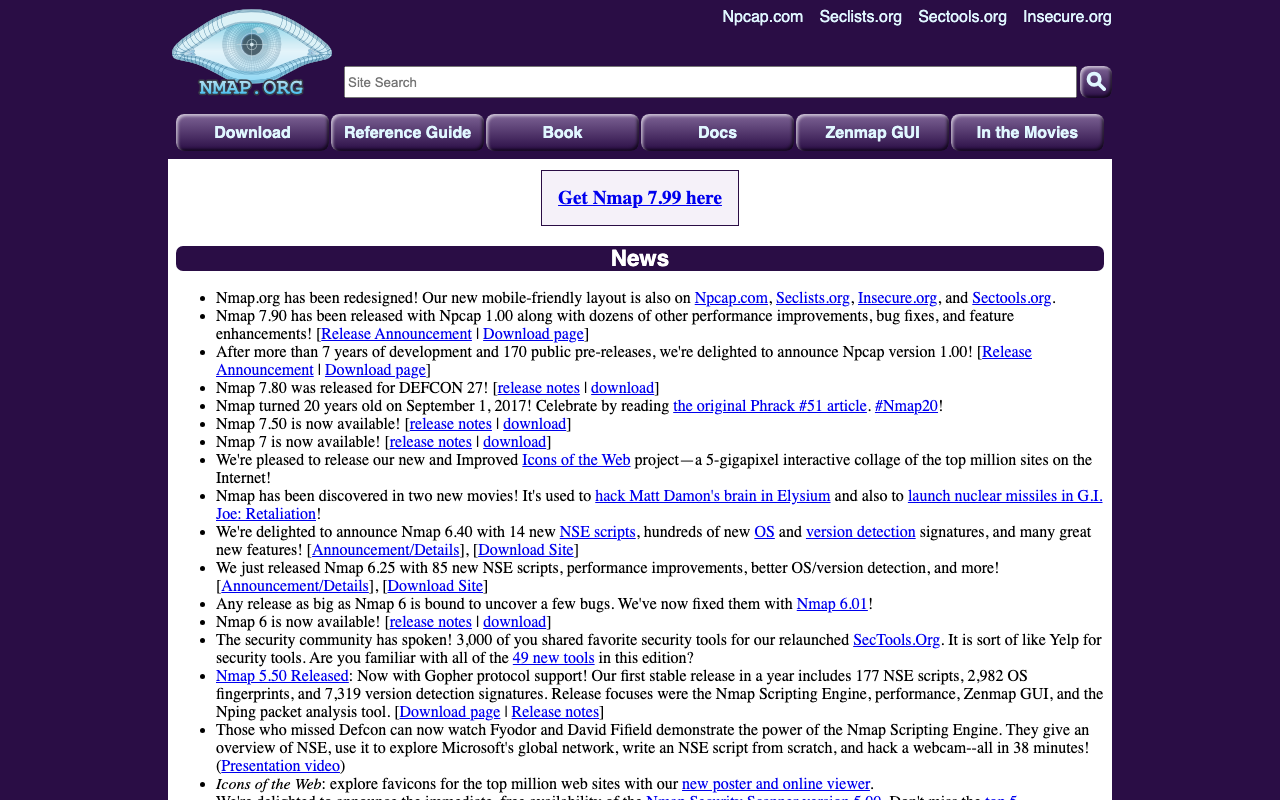
Task: Click download link for Nmap 6
Action: click(x=514, y=622)
